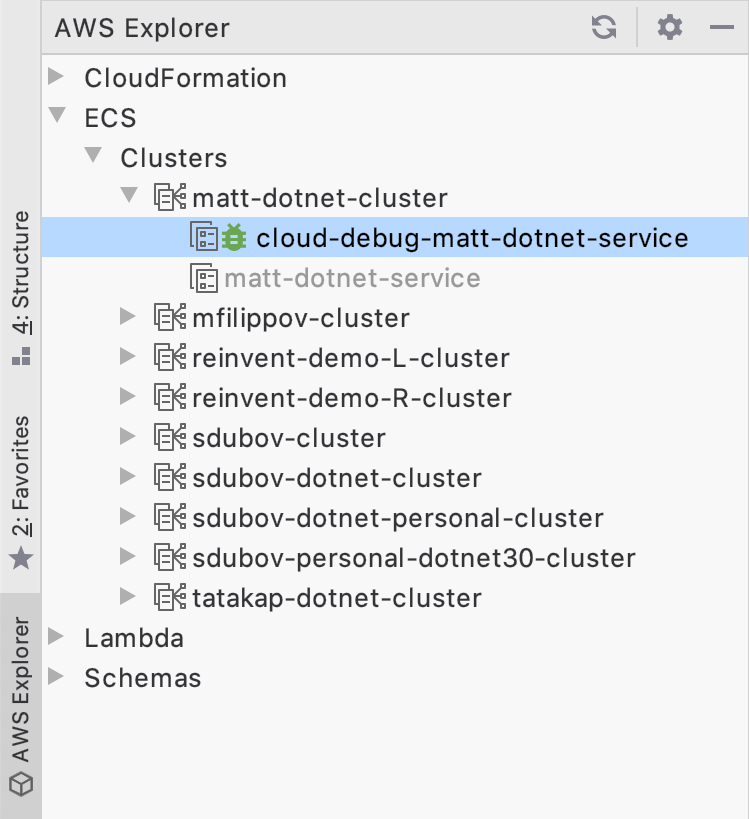This screenshot has width=749, height=819.
Task: Select the Clusters label
Action: [173, 158]
